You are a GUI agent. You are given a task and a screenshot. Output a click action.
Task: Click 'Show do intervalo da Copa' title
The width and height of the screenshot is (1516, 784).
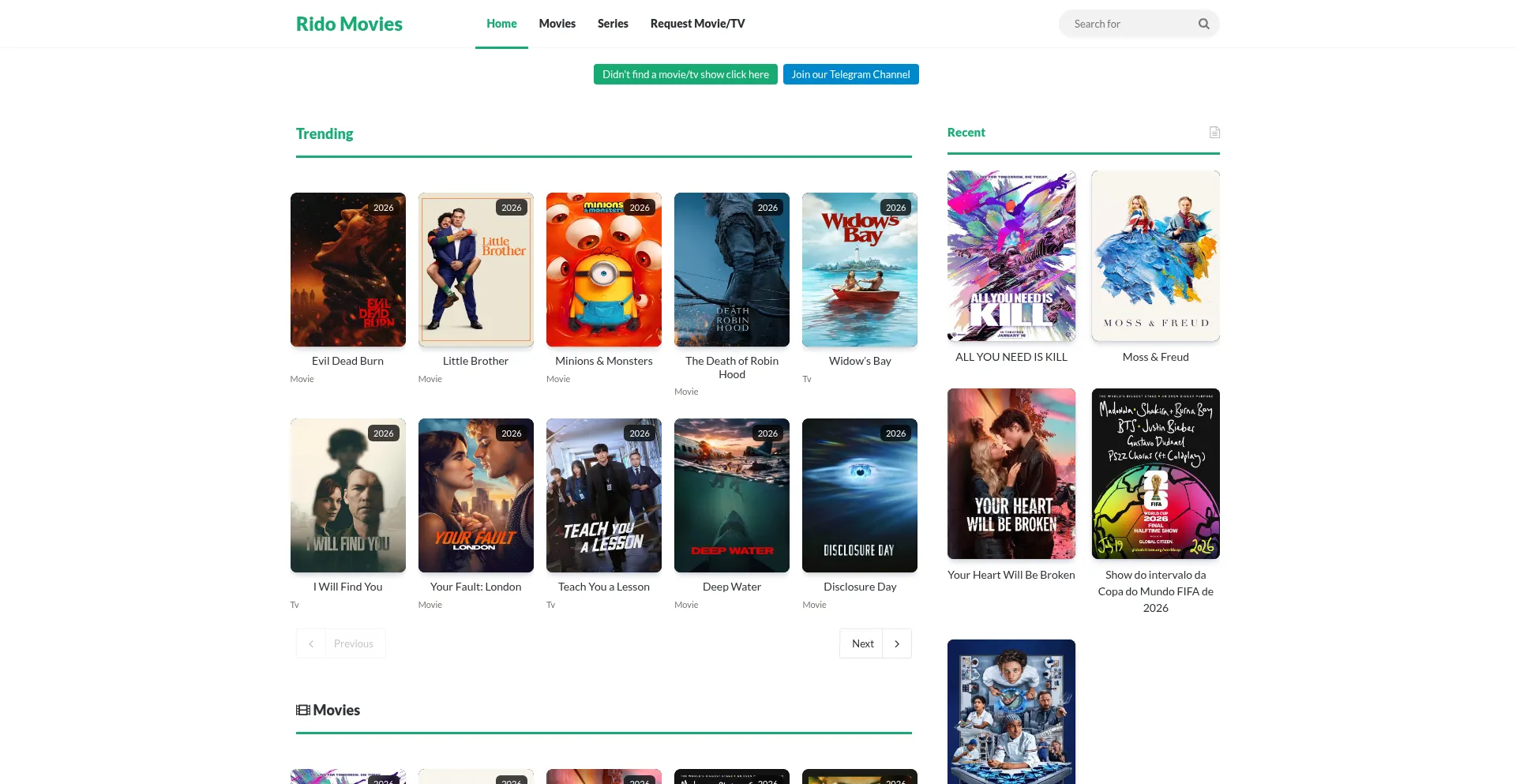1156,591
